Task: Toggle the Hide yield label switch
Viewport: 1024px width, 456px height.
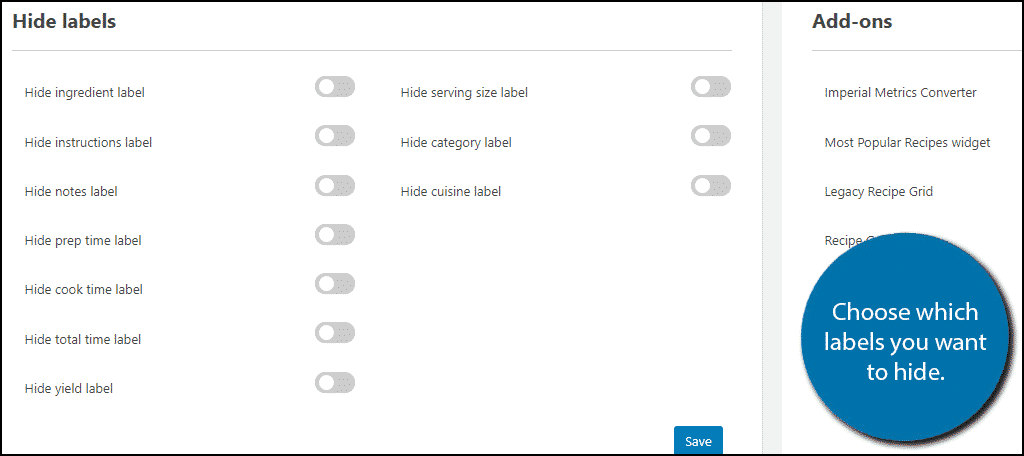Action: pos(335,382)
